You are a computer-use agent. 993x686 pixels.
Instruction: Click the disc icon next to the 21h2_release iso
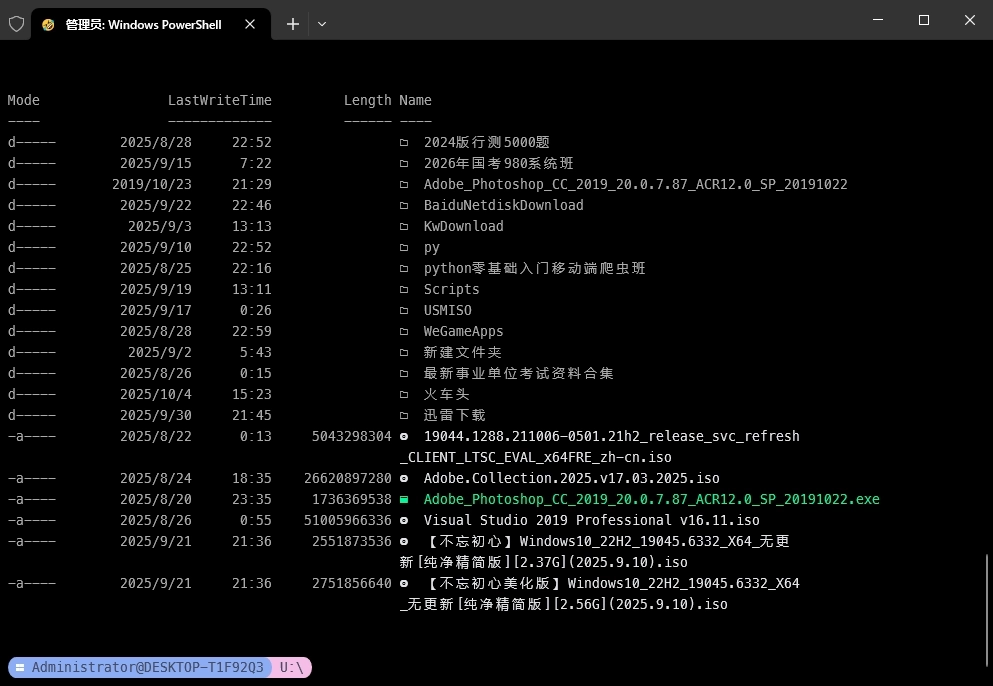tap(404, 436)
